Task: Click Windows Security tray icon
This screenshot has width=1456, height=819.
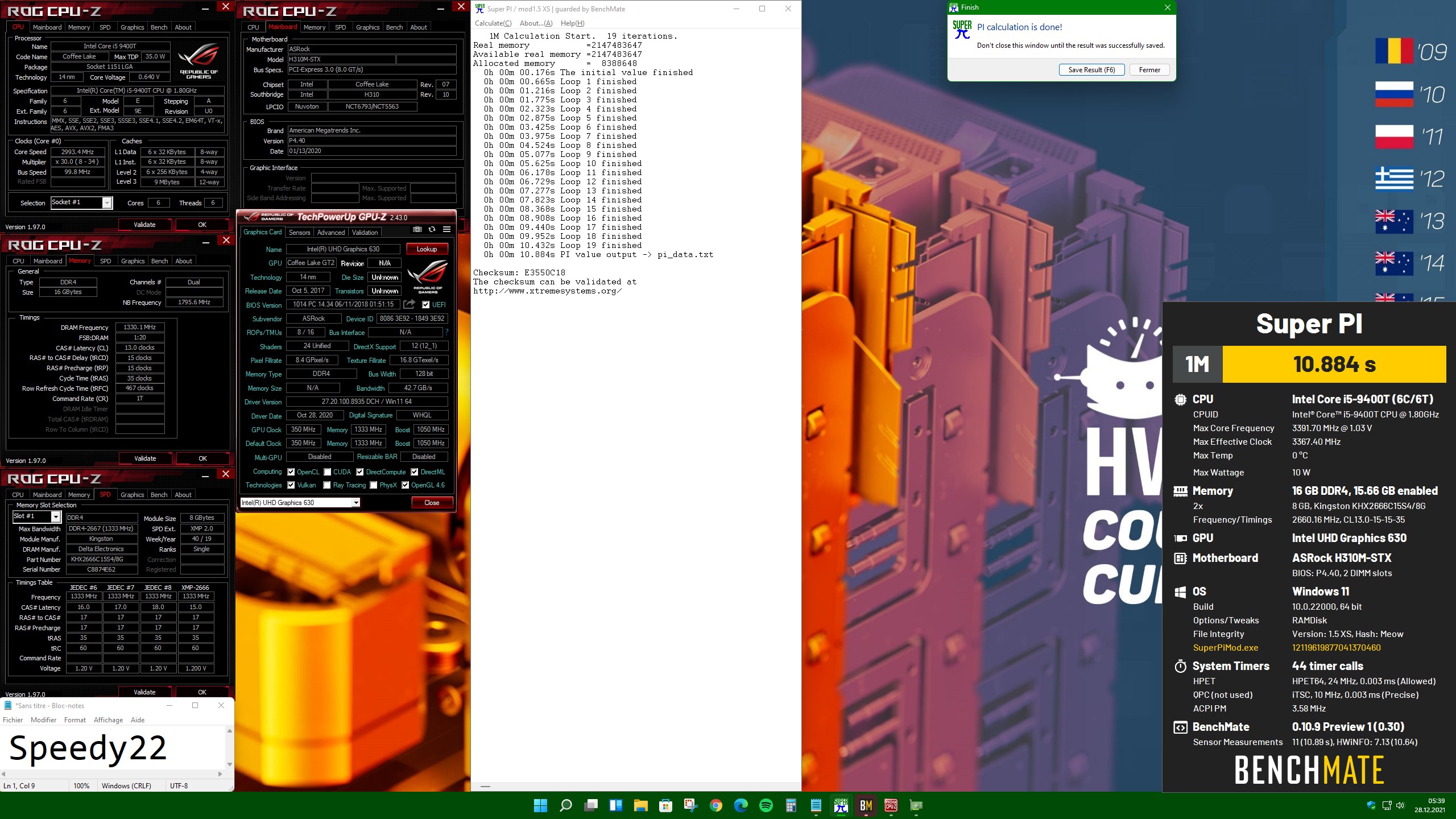Action: point(1371,805)
